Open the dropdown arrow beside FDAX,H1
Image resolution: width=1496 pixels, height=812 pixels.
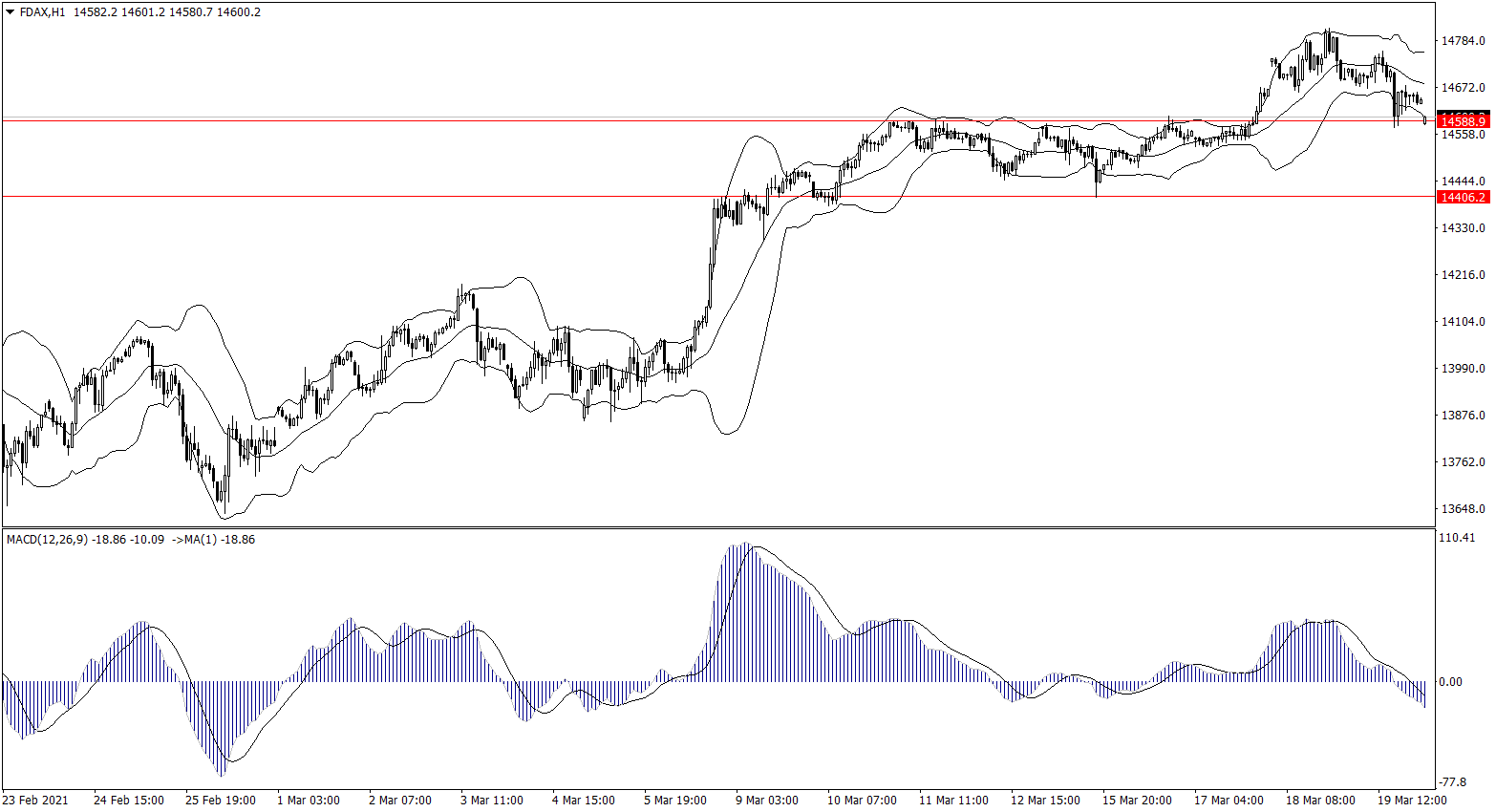pos(11,12)
